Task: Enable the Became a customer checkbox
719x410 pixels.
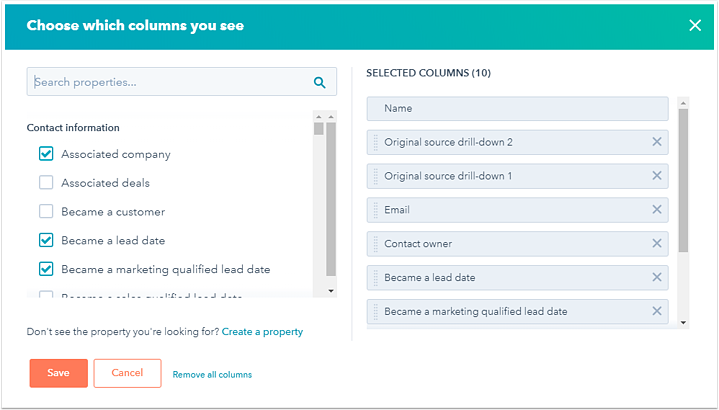Action: point(46,212)
